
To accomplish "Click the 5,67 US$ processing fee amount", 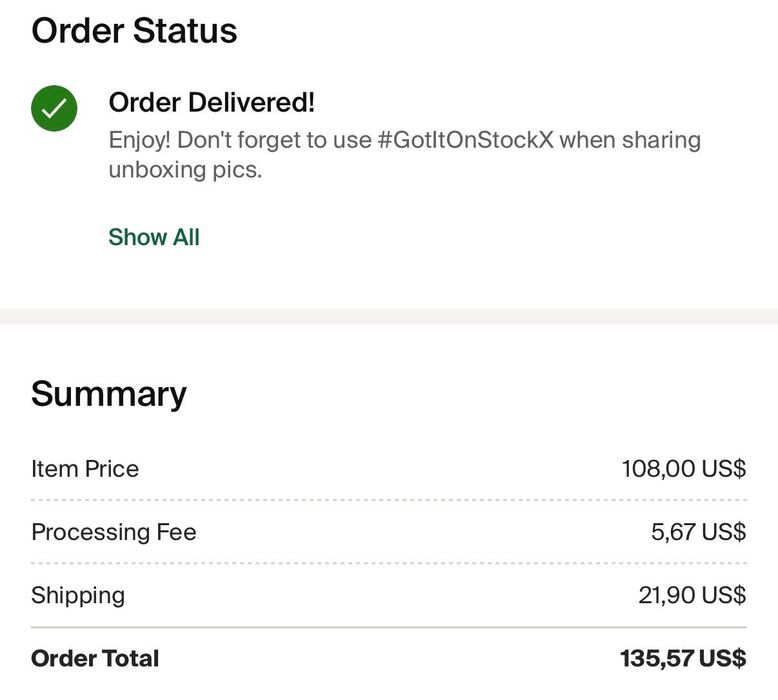I will (698, 532).
